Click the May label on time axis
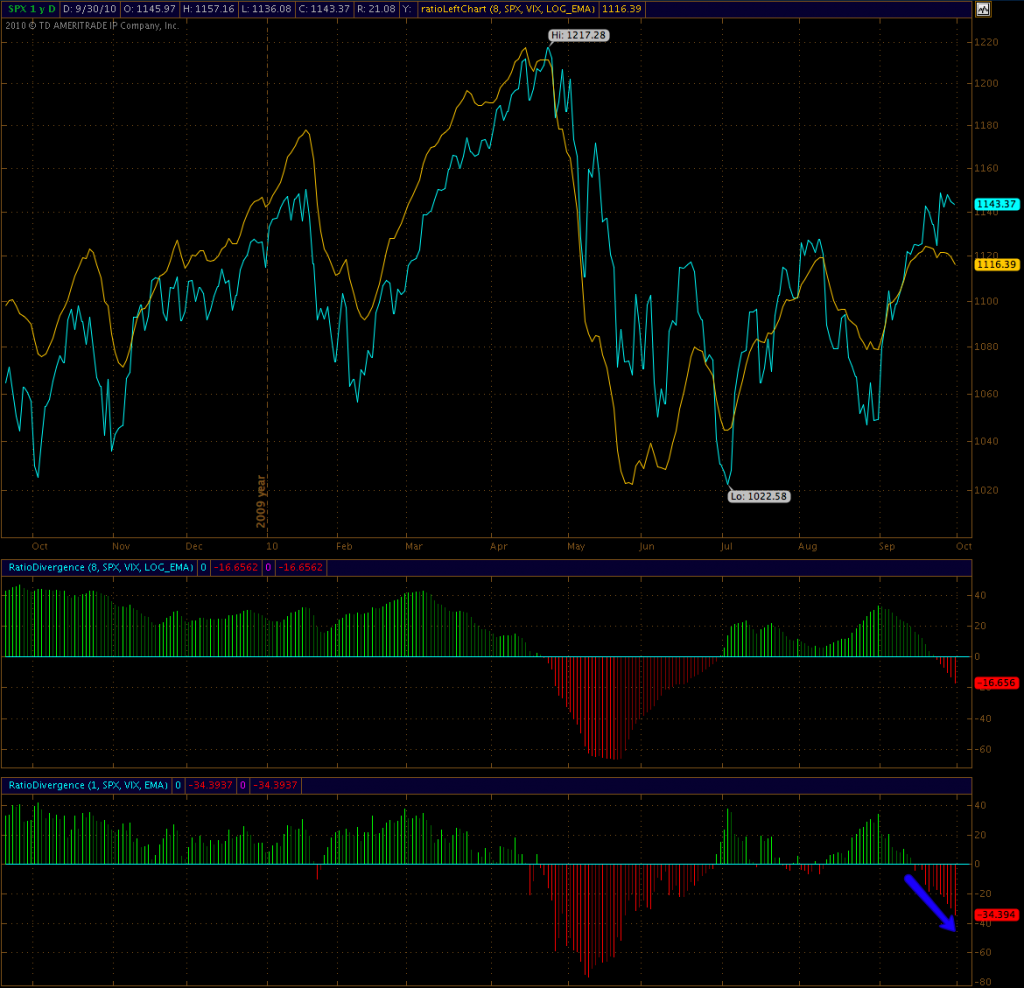 tap(576, 547)
